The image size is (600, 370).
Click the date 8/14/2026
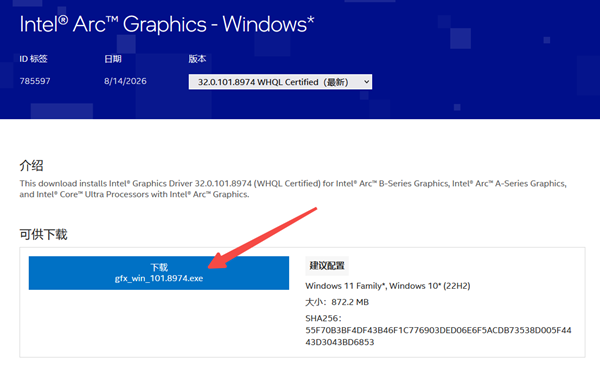click(x=125, y=81)
